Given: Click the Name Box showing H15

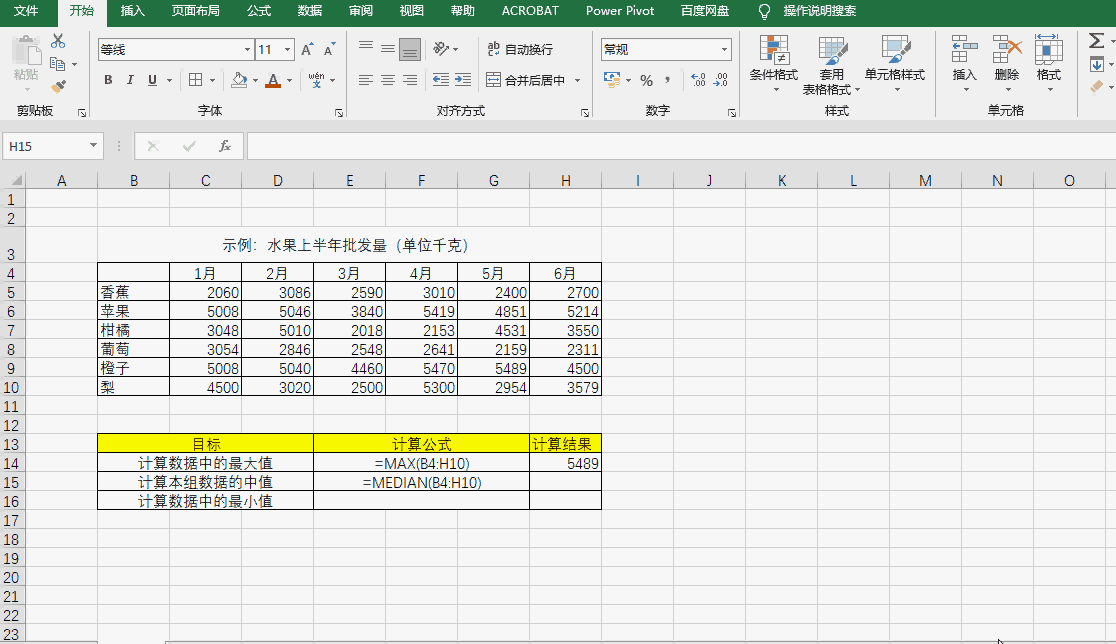Looking at the screenshot, I should tap(44, 146).
